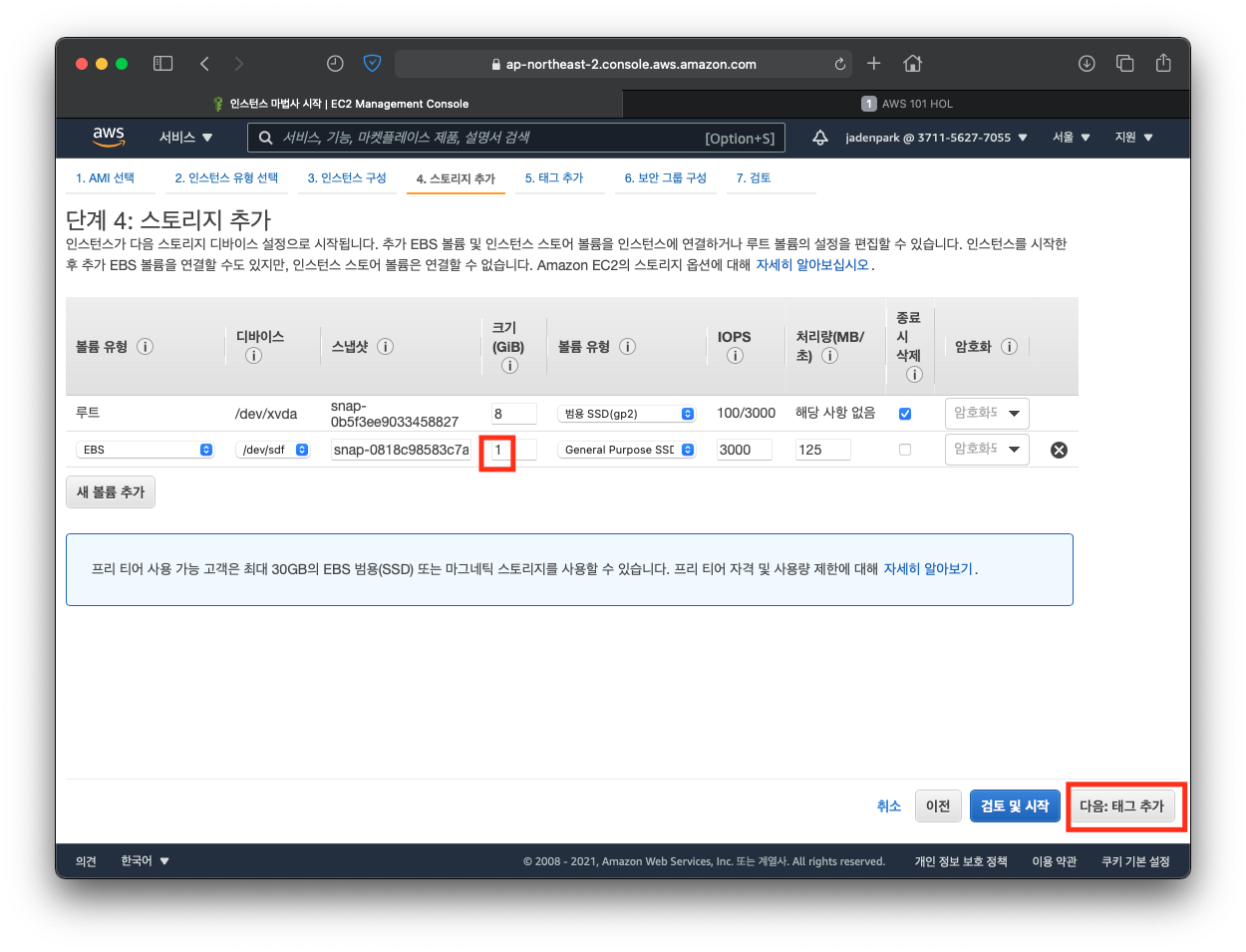Open the /dev/sdf device dropdown

pos(272,450)
